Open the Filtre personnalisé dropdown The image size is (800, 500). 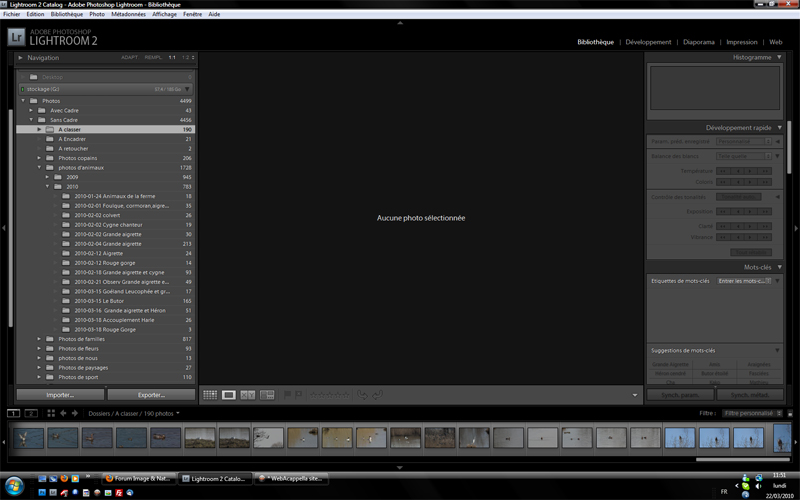(750, 413)
